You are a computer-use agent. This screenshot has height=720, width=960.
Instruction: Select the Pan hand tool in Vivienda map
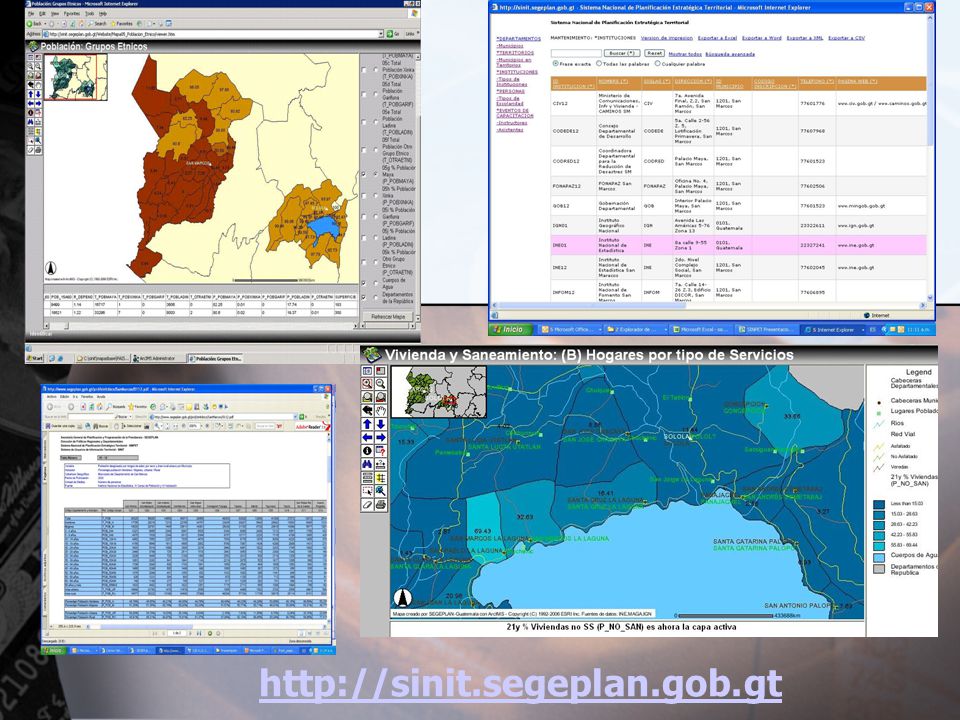point(380,410)
